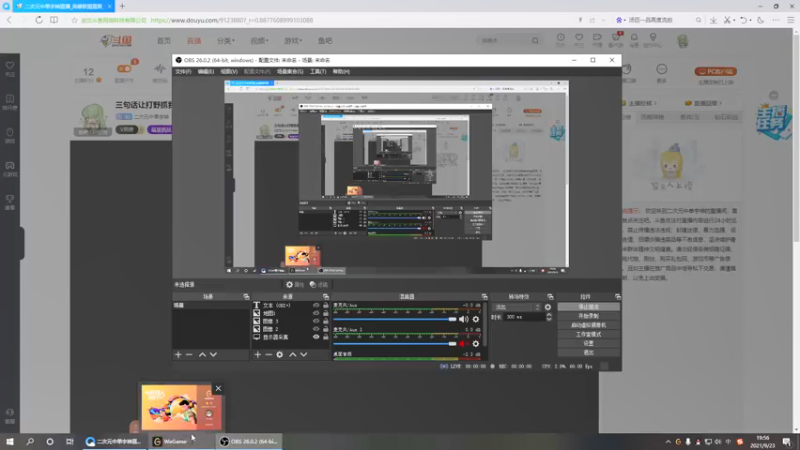Add a new source with the plus icon
800x450 pixels.
point(258,355)
